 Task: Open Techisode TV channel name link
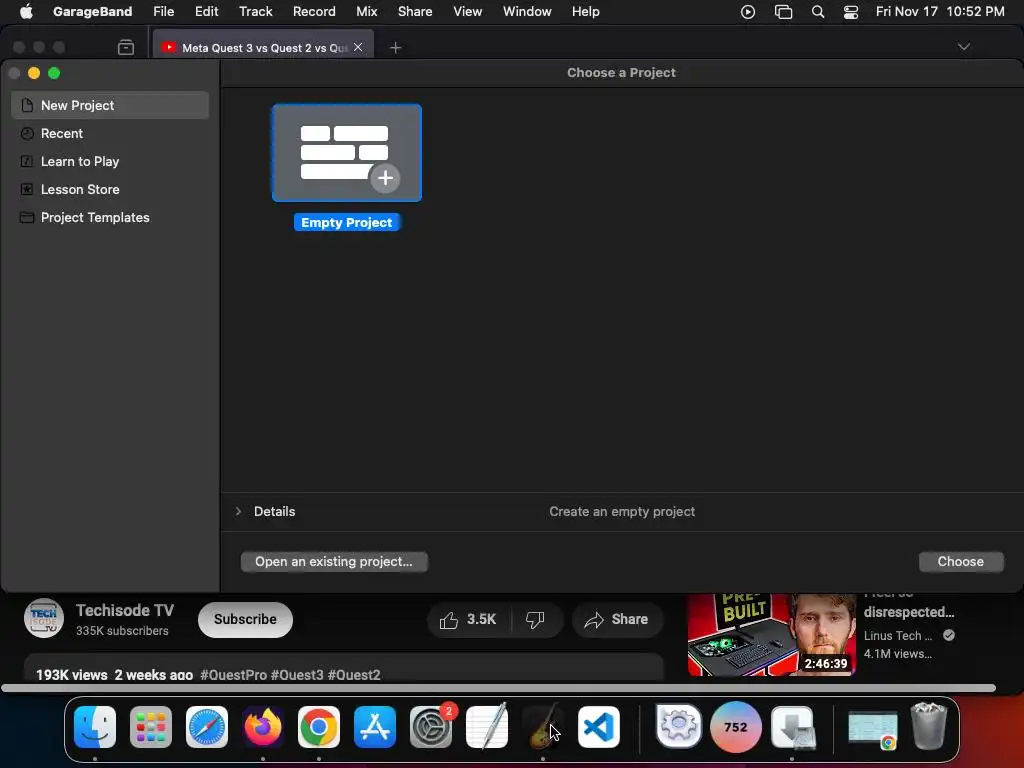[125, 611]
